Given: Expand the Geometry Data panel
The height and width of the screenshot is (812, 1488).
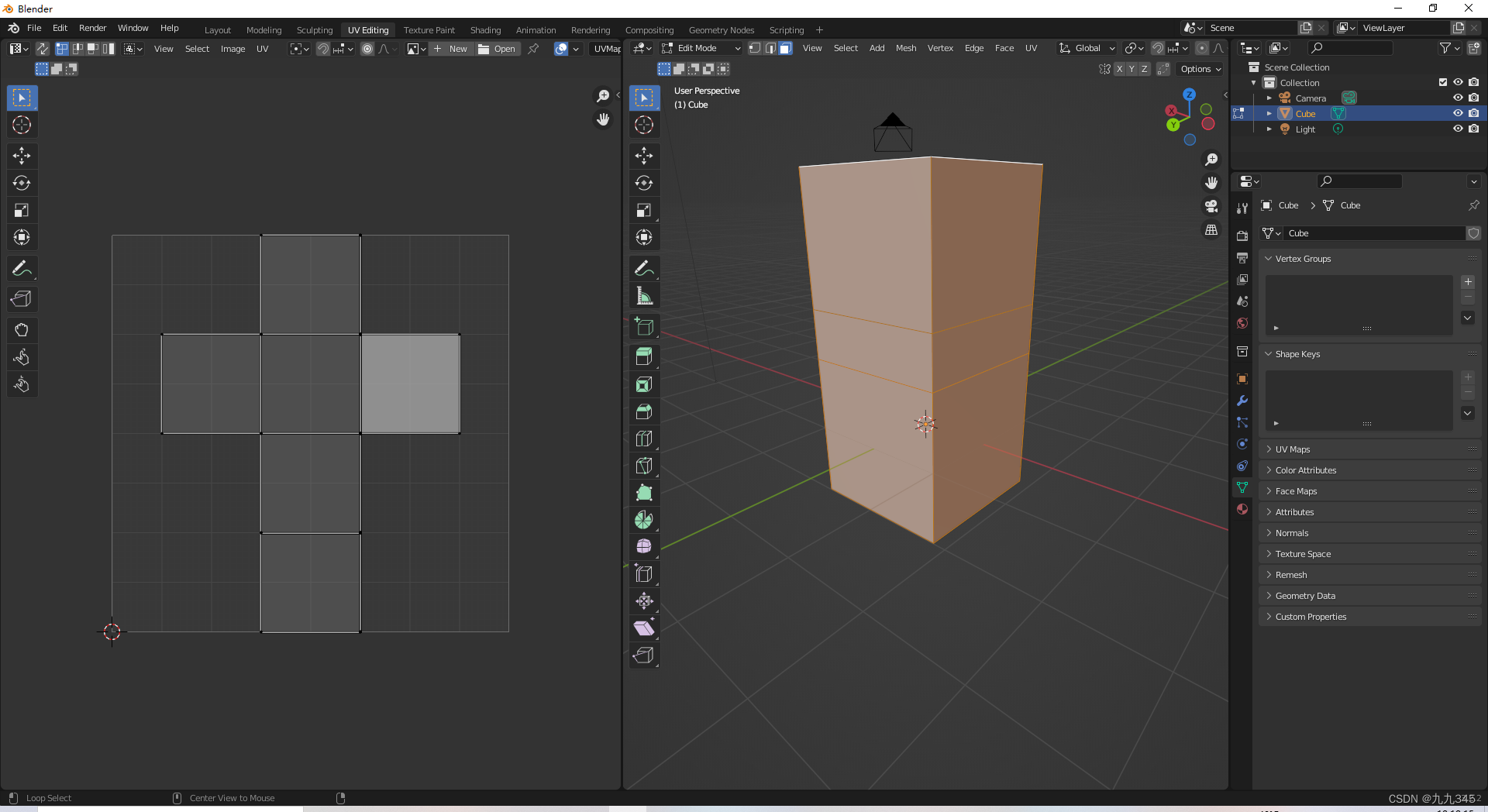Looking at the screenshot, I should tap(1305, 596).
